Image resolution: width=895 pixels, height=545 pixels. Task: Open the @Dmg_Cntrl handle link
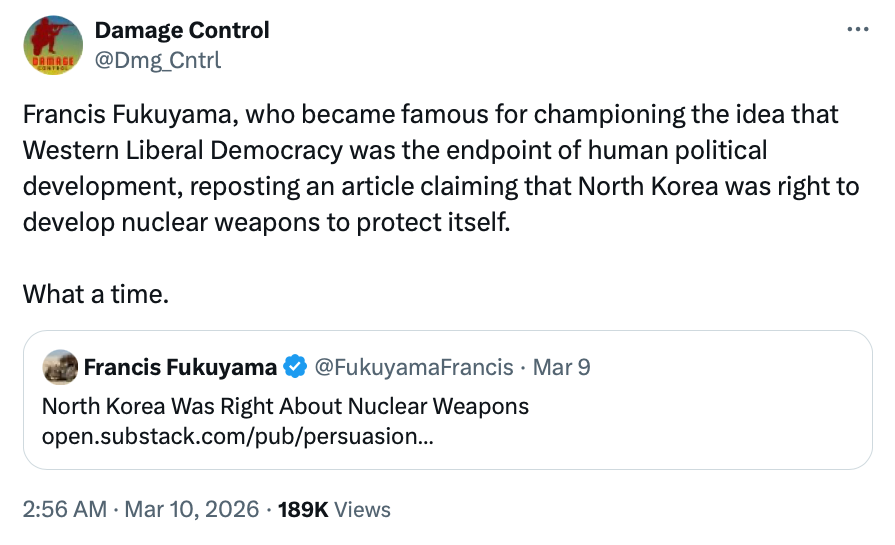coord(157,60)
